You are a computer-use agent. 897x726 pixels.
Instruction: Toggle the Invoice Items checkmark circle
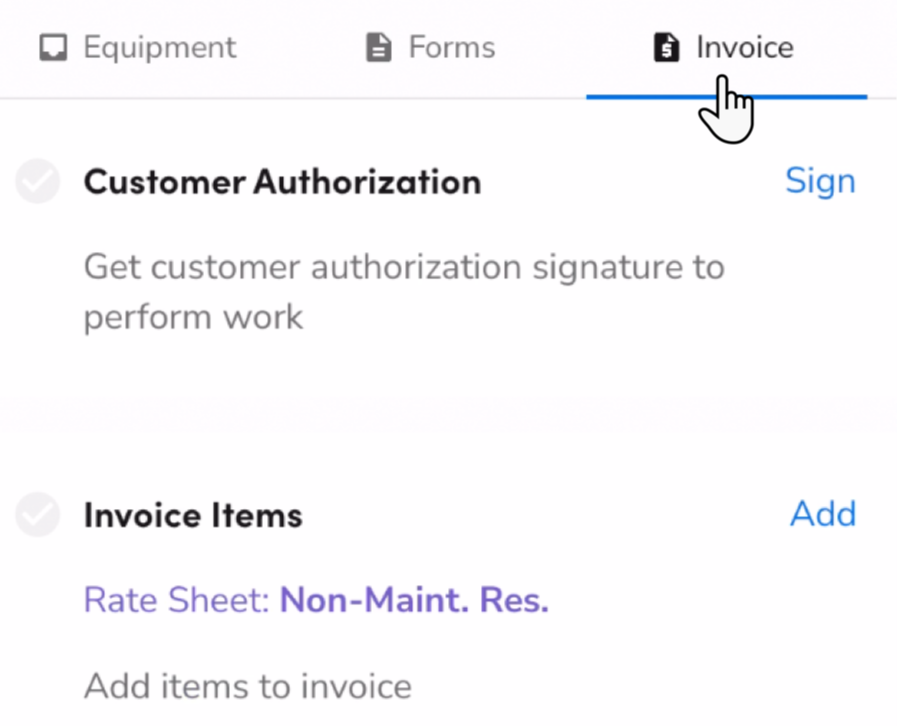coord(38,514)
